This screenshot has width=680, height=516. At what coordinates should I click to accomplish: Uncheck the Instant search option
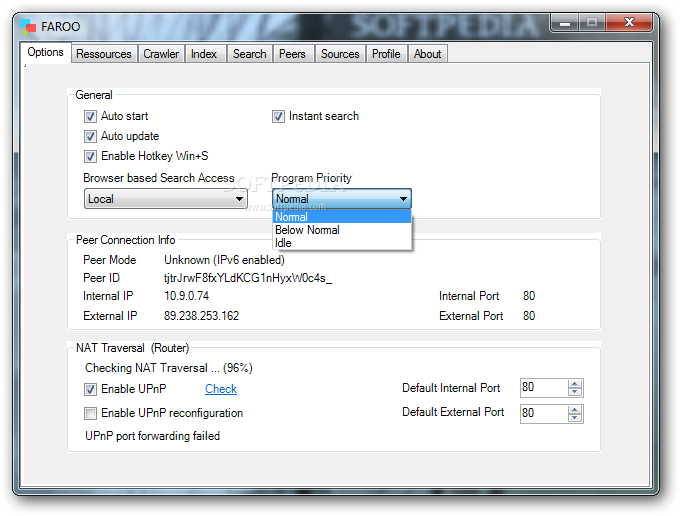(x=278, y=116)
